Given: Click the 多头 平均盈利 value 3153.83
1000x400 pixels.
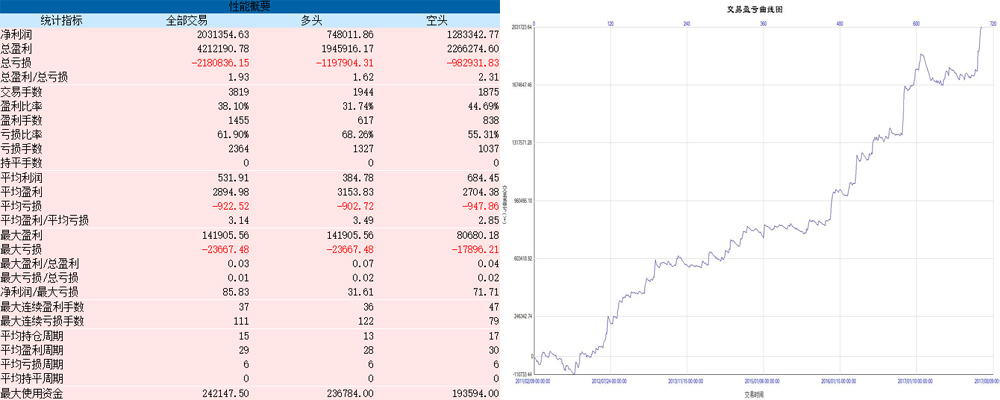Looking at the screenshot, I should 346,192.
